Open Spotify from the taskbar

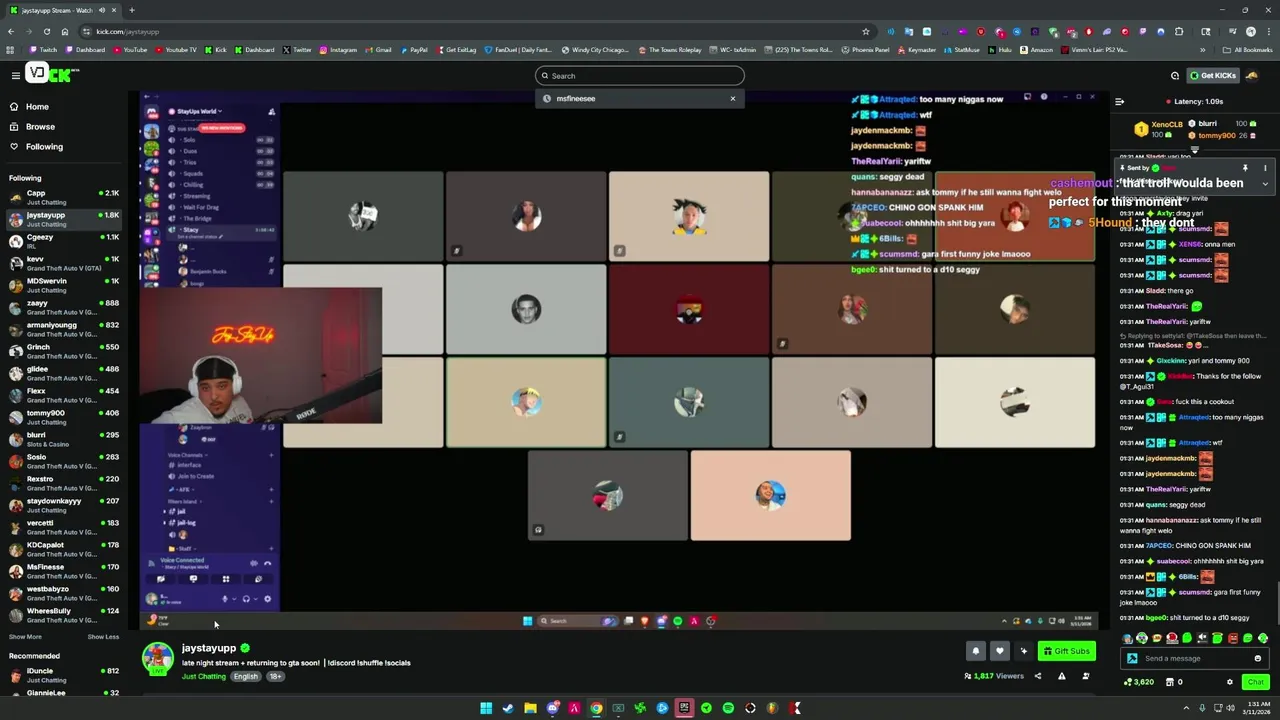pos(728,708)
